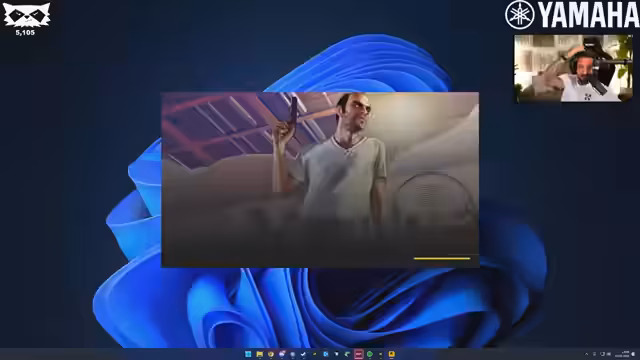The width and height of the screenshot is (640, 360).
Task: Open the network tray icon beside chevron
Action: tap(594, 354)
